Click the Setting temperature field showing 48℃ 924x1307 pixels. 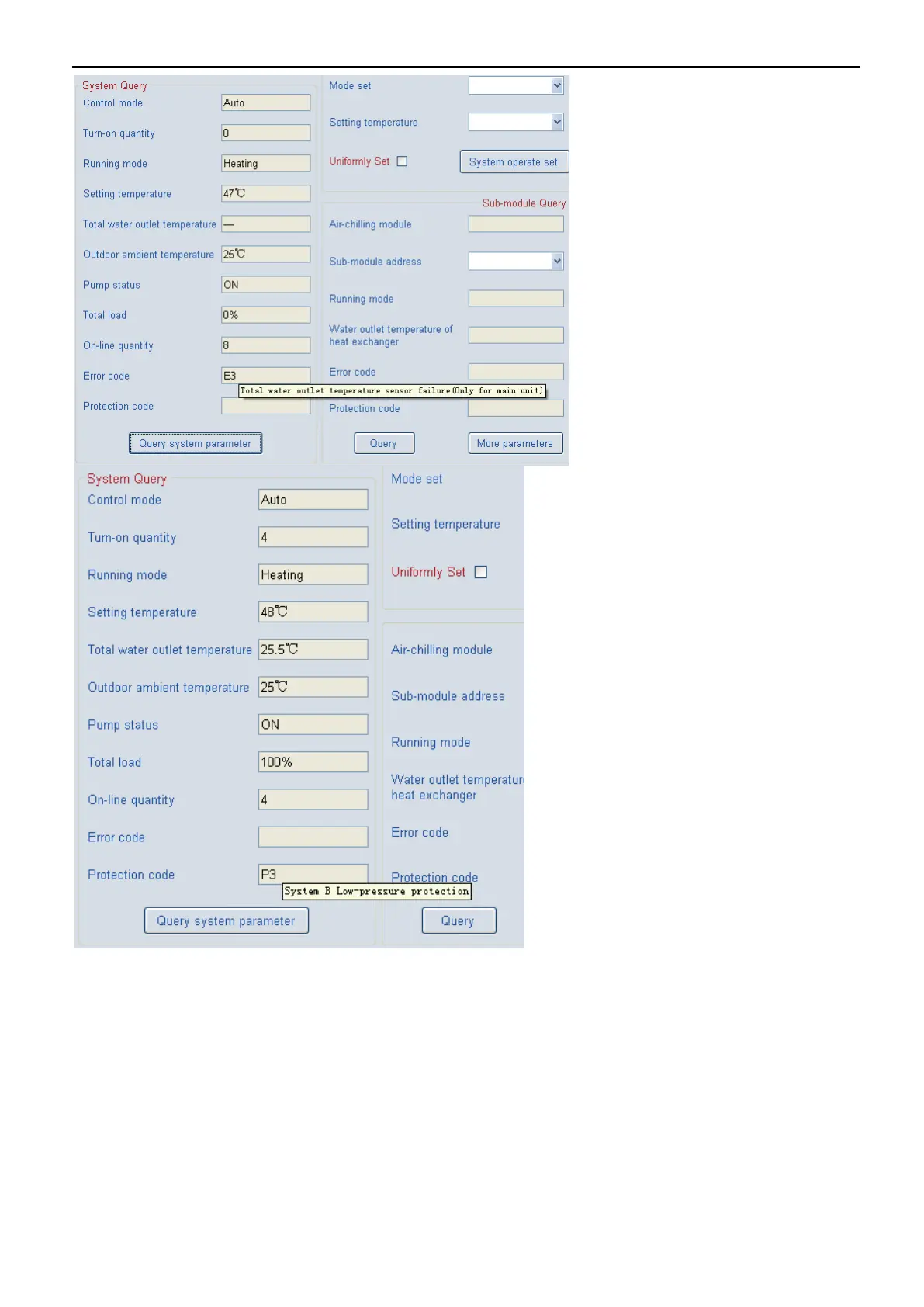tap(313, 612)
